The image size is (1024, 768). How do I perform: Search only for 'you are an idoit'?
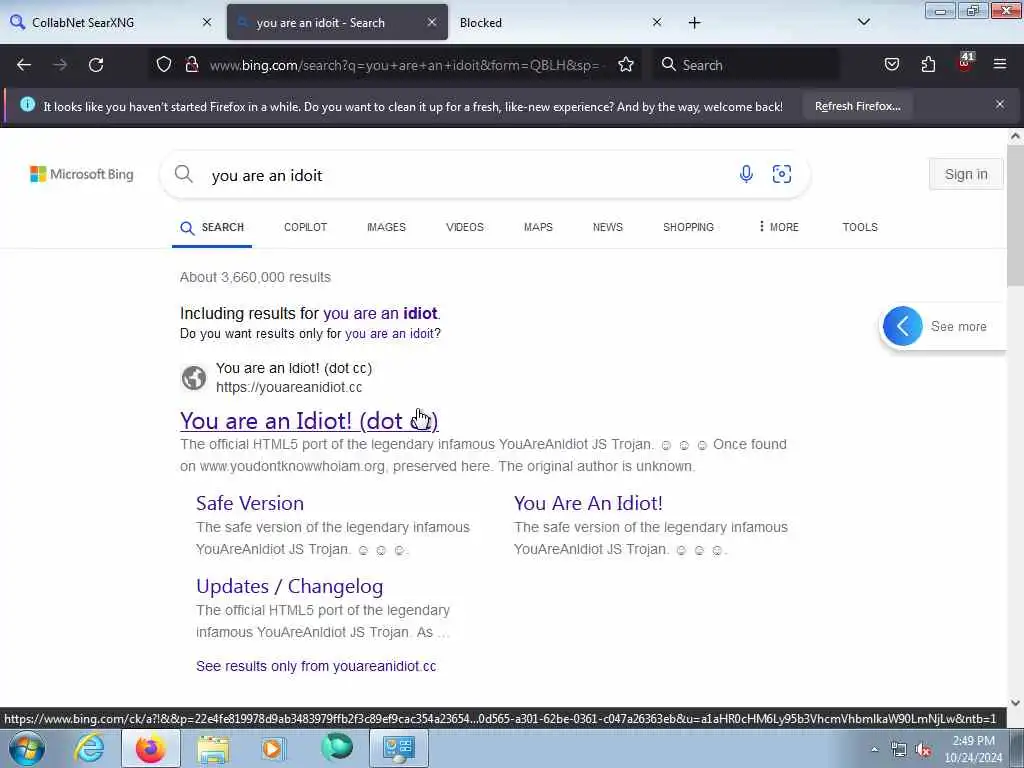pyautogui.click(x=389, y=334)
